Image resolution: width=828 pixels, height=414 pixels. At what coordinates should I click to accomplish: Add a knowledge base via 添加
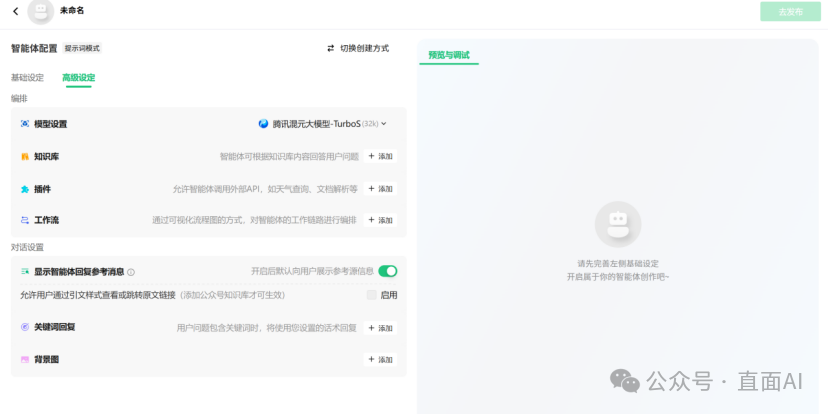tap(380, 156)
